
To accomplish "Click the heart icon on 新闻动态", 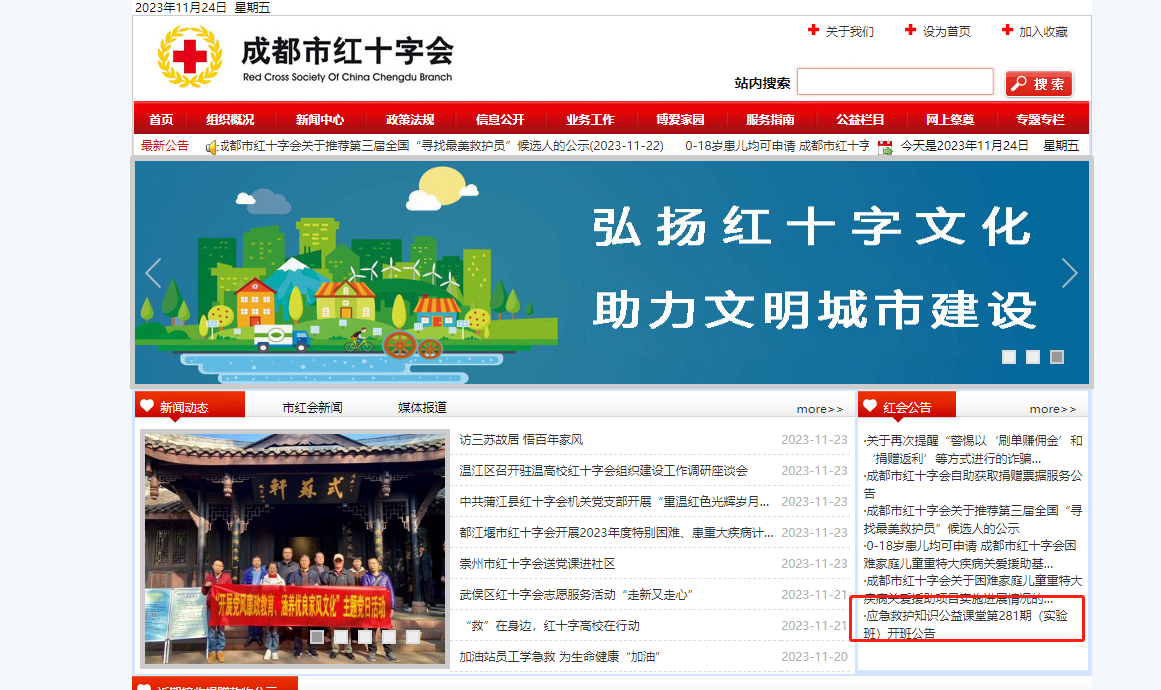I will [x=147, y=406].
